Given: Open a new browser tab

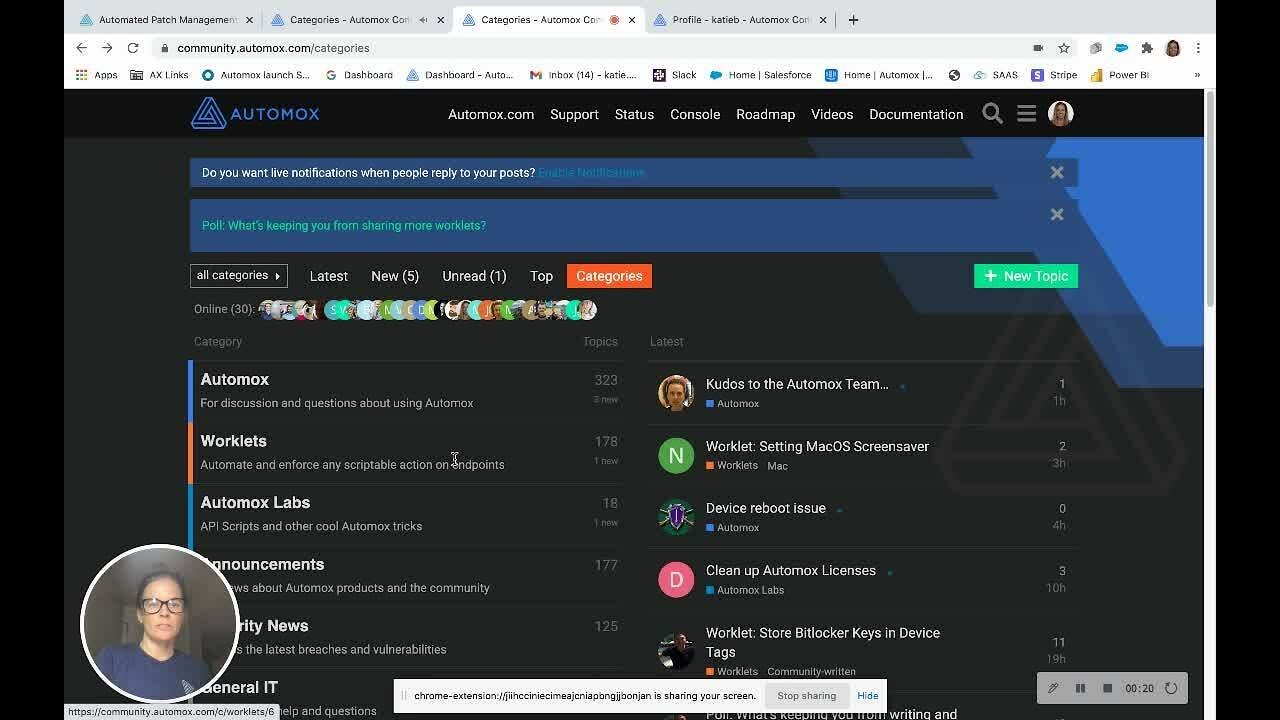Looking at the screenshot, I should click(853, 19).
